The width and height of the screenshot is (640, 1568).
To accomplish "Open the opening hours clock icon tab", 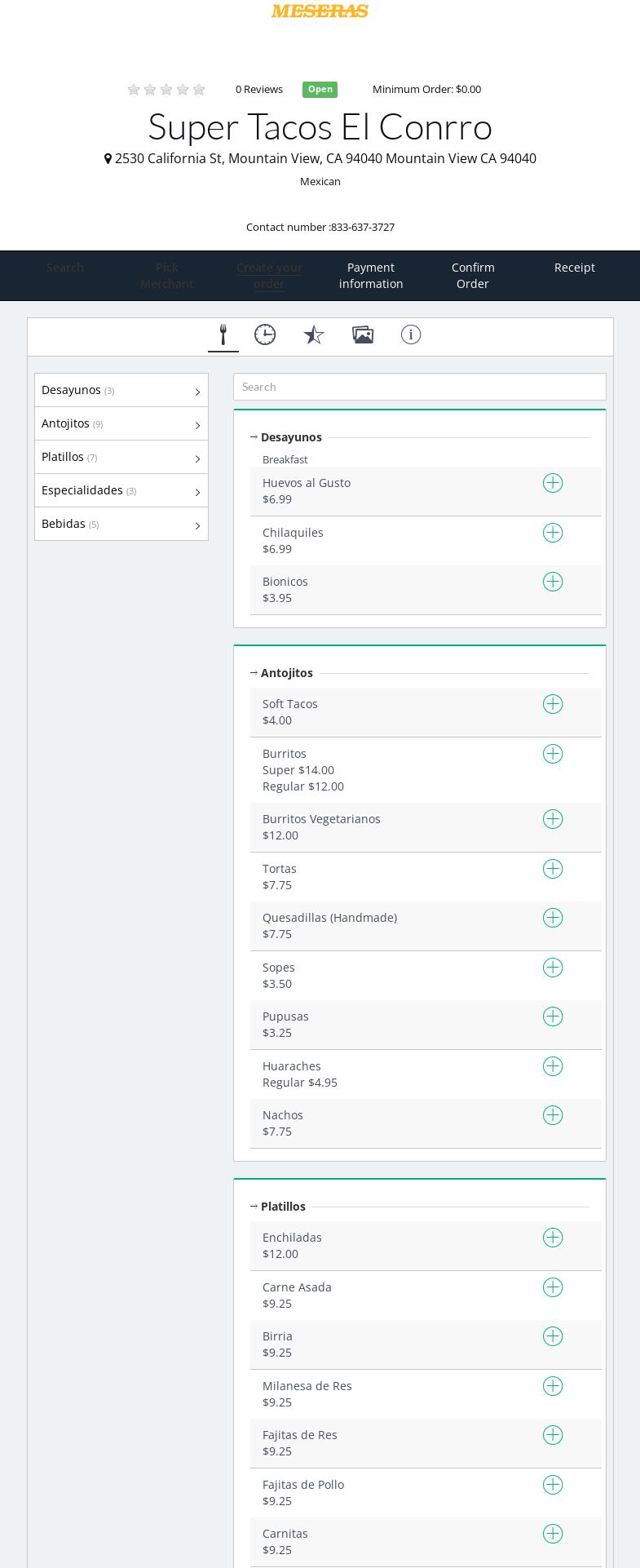I will pyautogui.click(x=265, y=334).
